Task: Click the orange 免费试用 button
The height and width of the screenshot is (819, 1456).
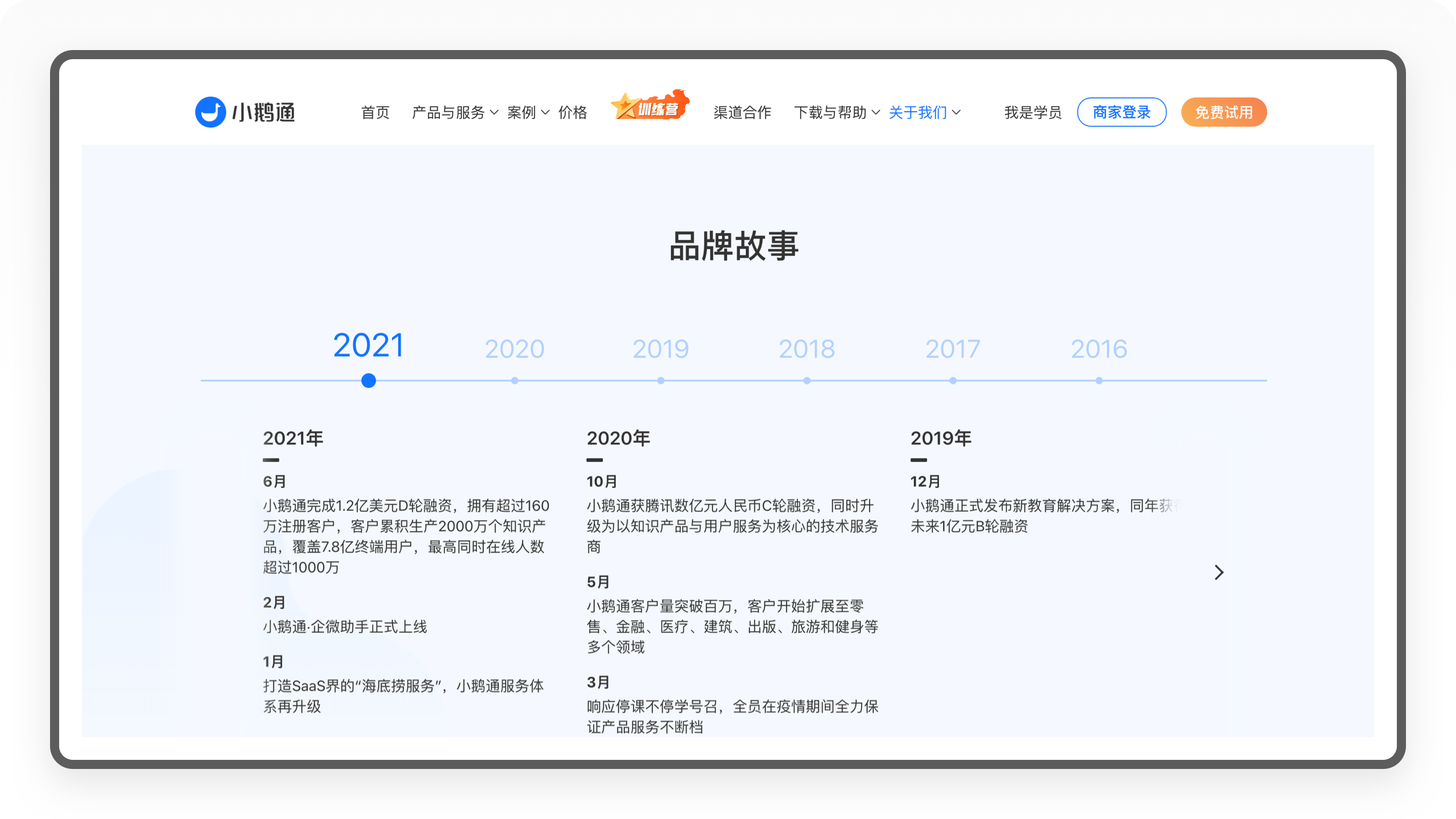Action: point(1223,113)
